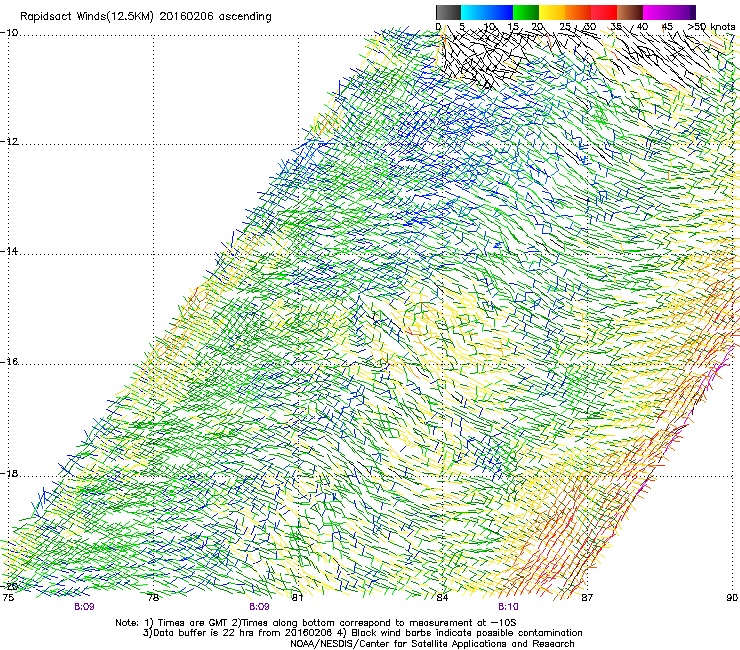Click the yellow 20-25 knots color swatch

click(x=552, y=12)
